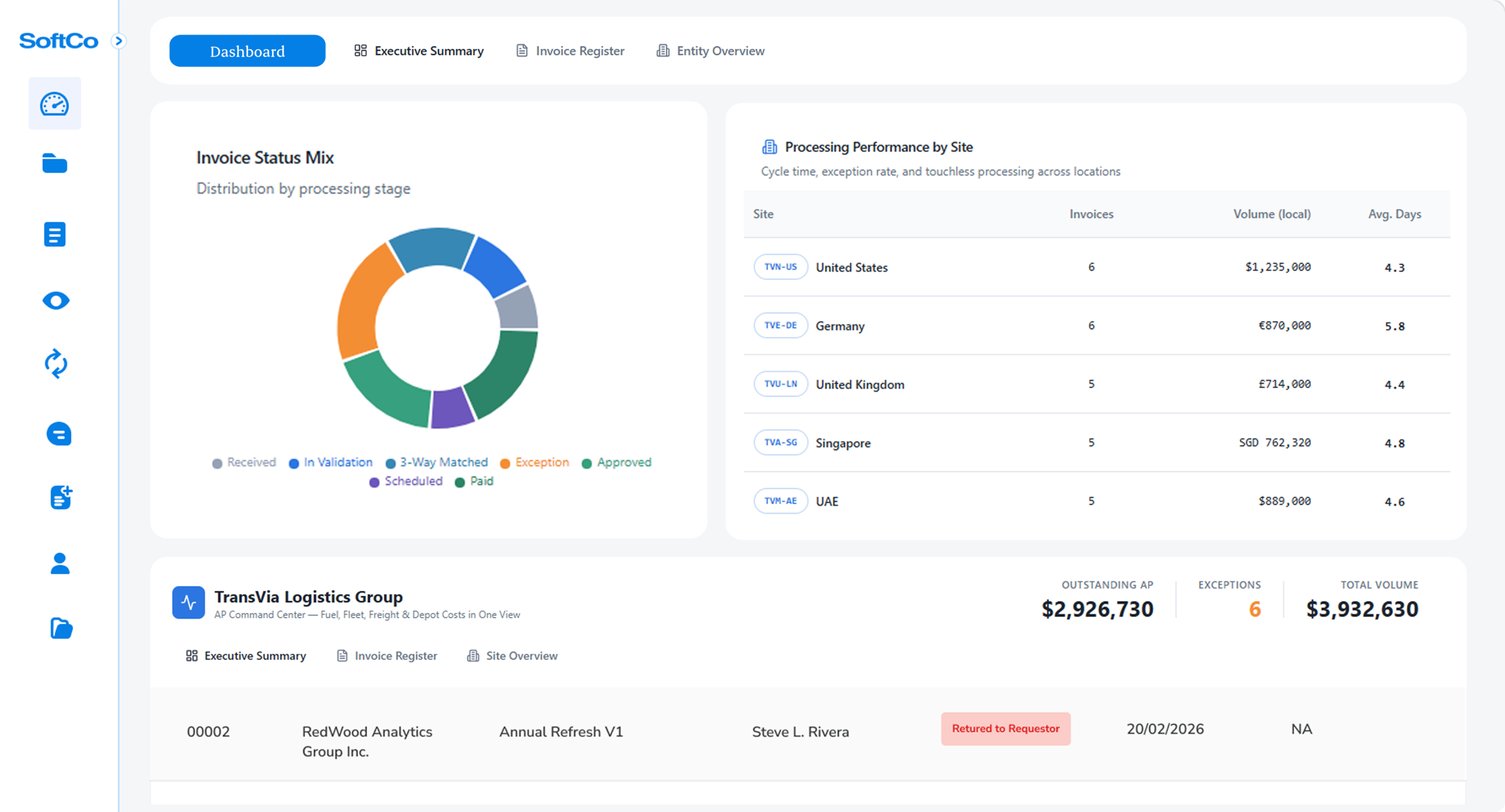Select the speedometer Dashboard icon in sidebar

coord(55,103)
